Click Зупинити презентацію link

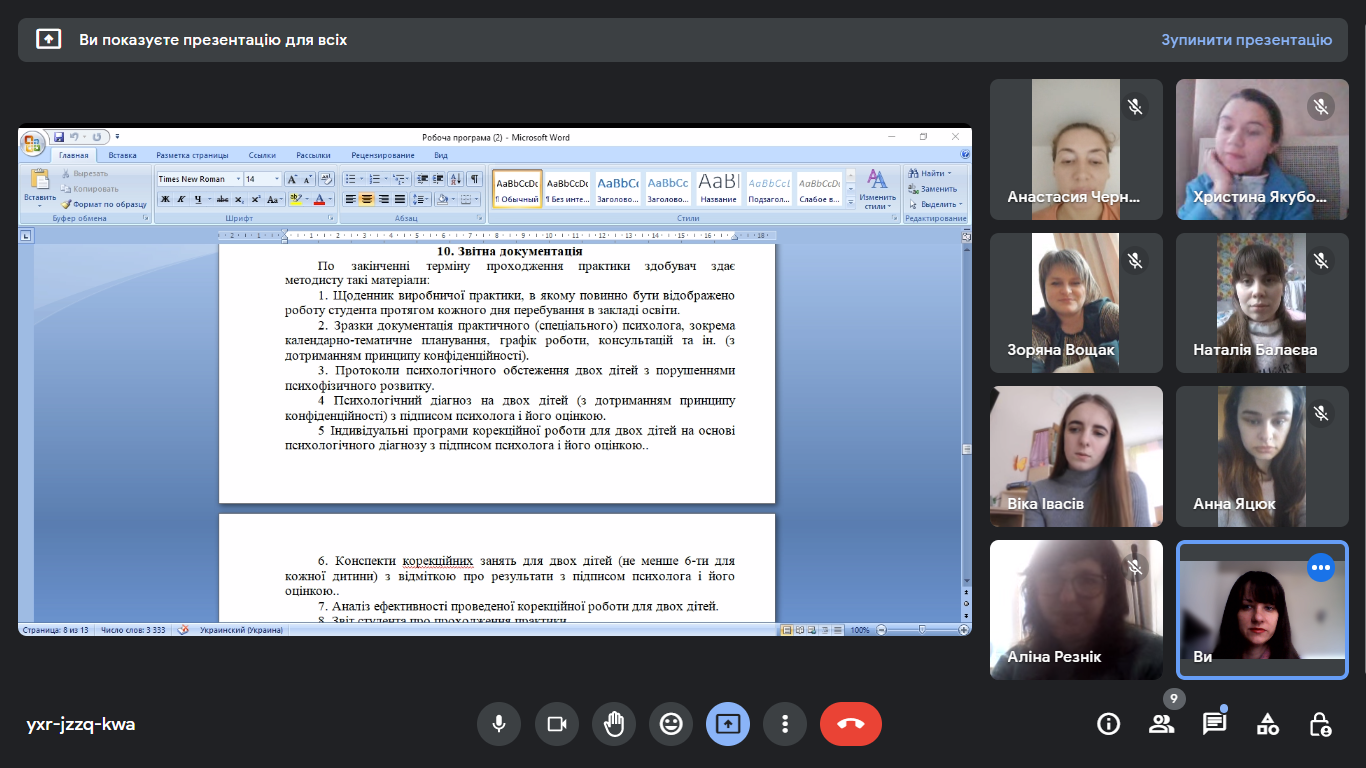1246,40
